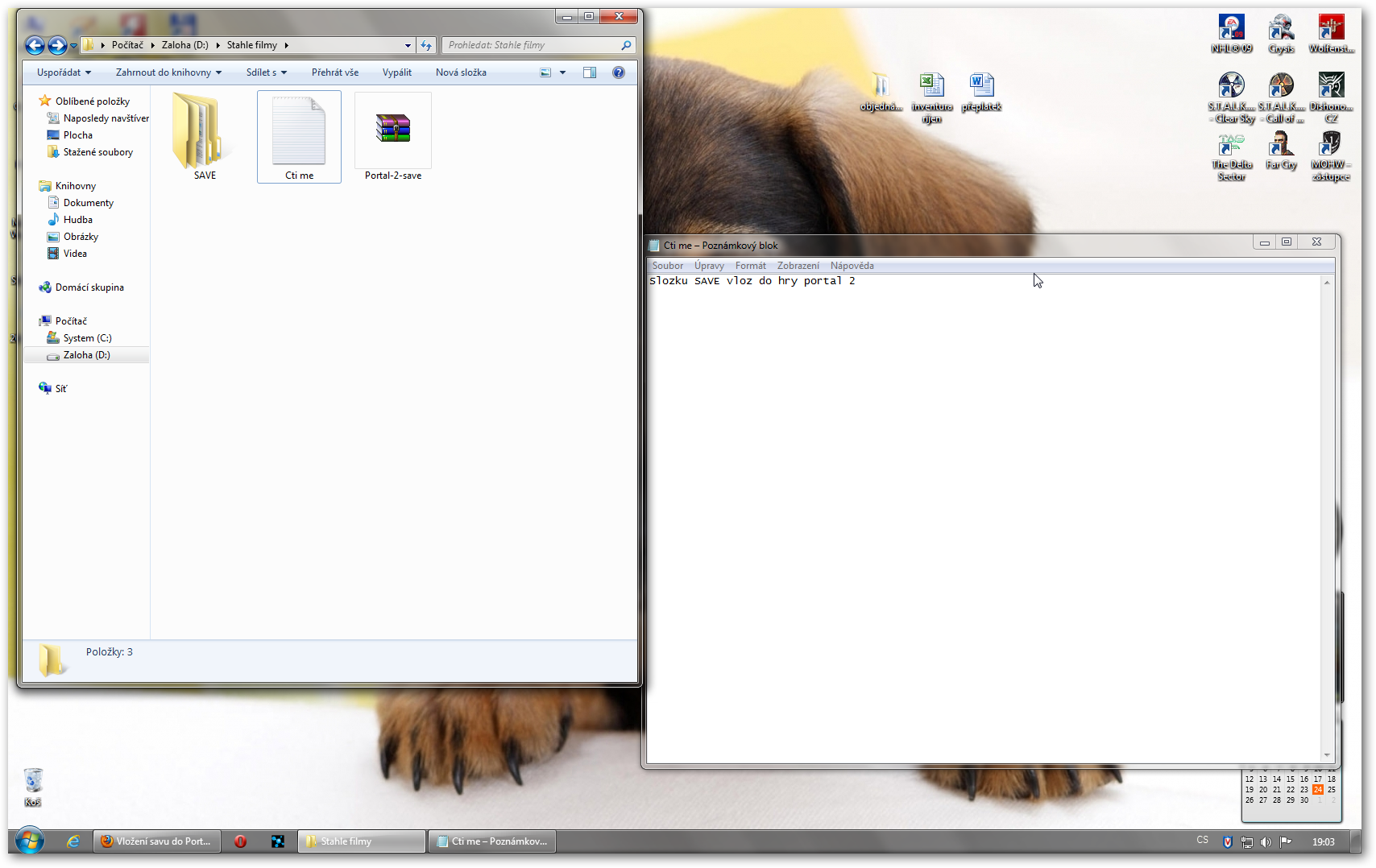Image resolution: width=1376 pixels, height=868 pixels.
Task: Click the Explorer help question mark icon
Action: coord(618,72)
